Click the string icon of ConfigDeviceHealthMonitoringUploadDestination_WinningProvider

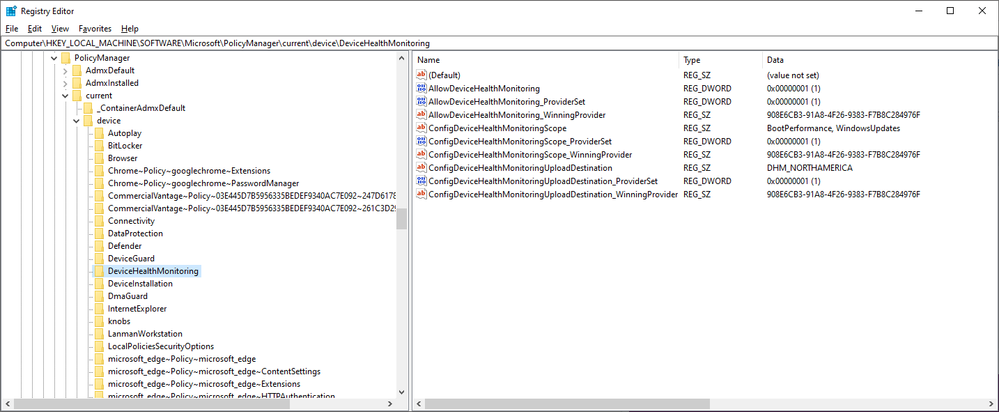[421, 194]
